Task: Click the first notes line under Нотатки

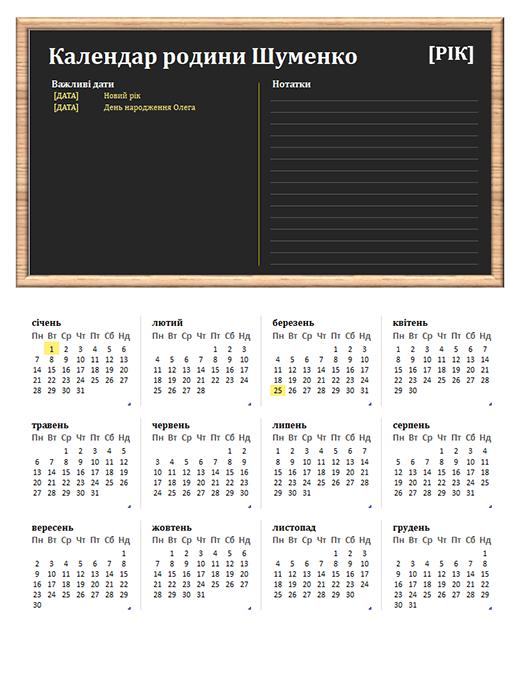Action: pos(374,100)
